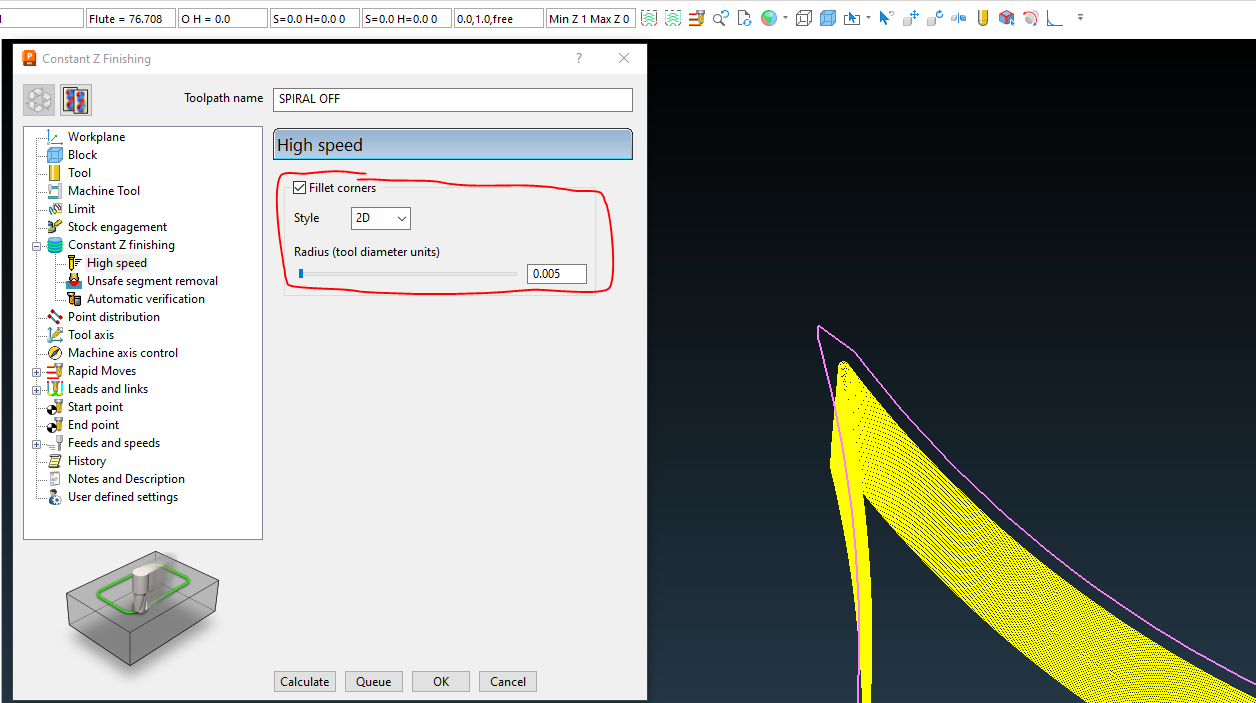The image size is (1256, 703).
Task: Expand the Leads and links tree node
Action: pyautogui.click(x=36, y=388)
